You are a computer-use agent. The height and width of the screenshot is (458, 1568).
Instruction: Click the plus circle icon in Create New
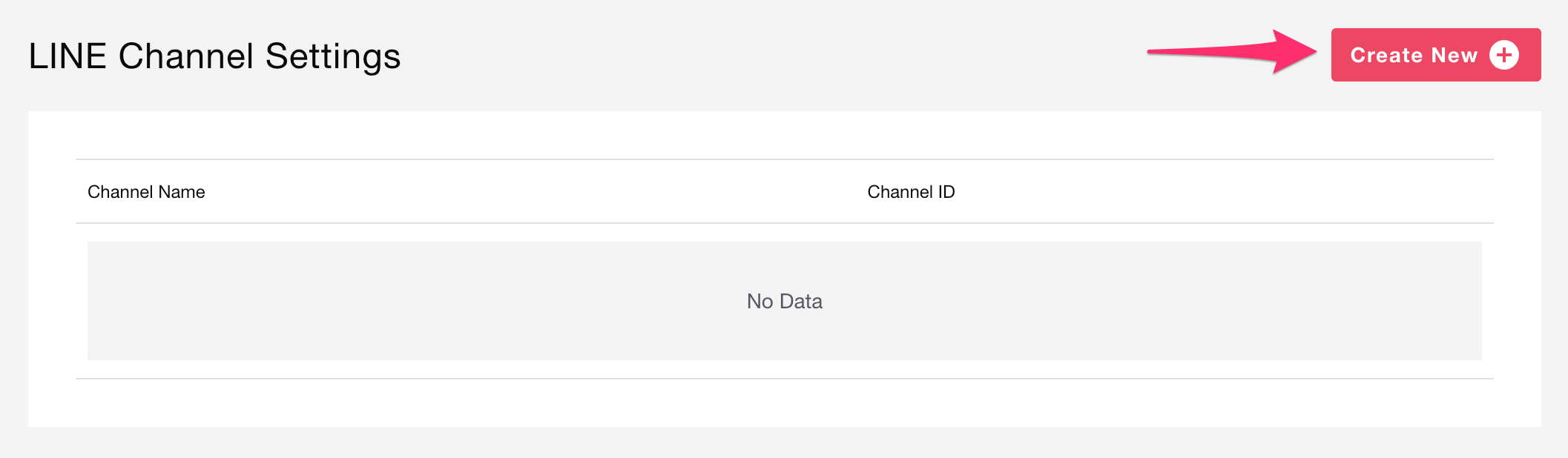1504,55
